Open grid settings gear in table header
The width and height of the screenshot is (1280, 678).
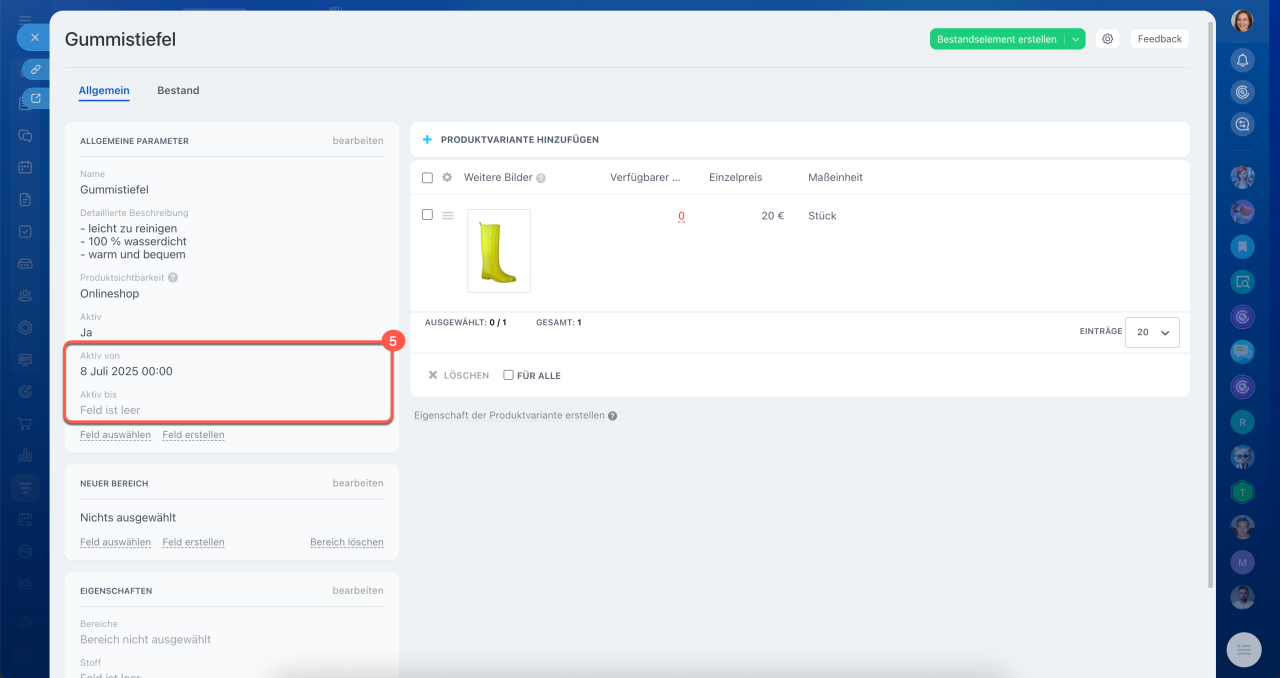(447, 178)
